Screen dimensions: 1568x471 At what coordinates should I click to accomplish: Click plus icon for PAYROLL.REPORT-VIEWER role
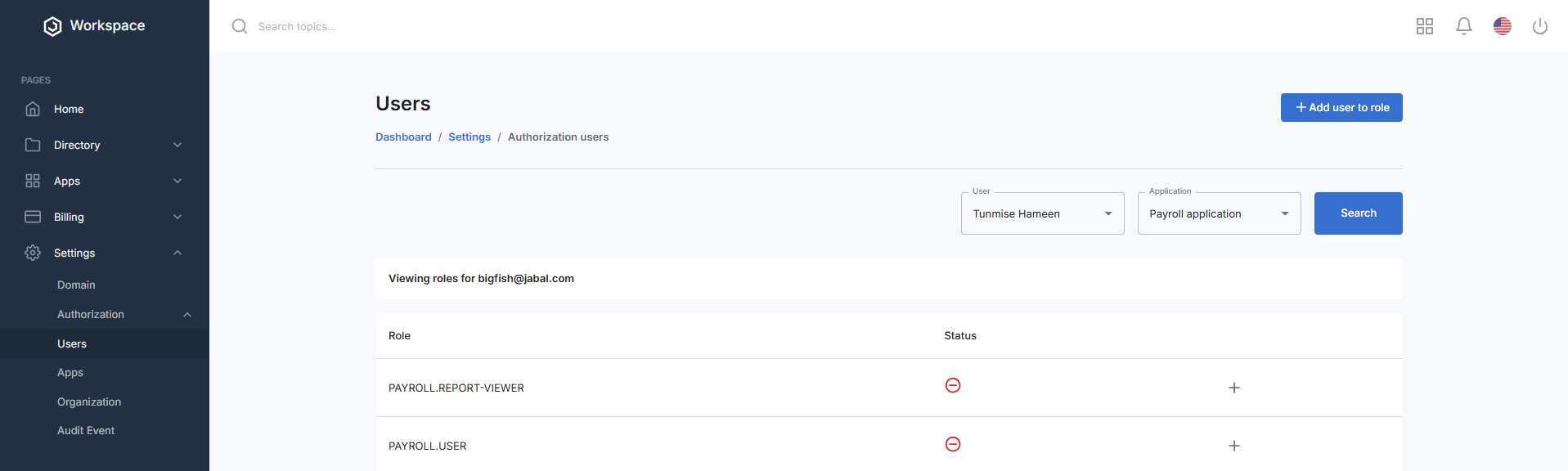click(x=1233, y=388)
